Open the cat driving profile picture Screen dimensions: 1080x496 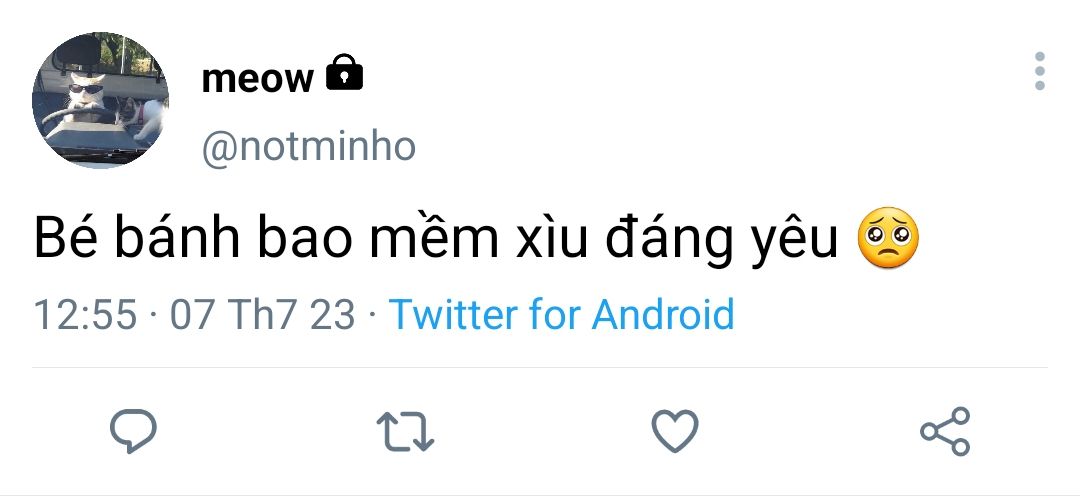pos(100,99)
